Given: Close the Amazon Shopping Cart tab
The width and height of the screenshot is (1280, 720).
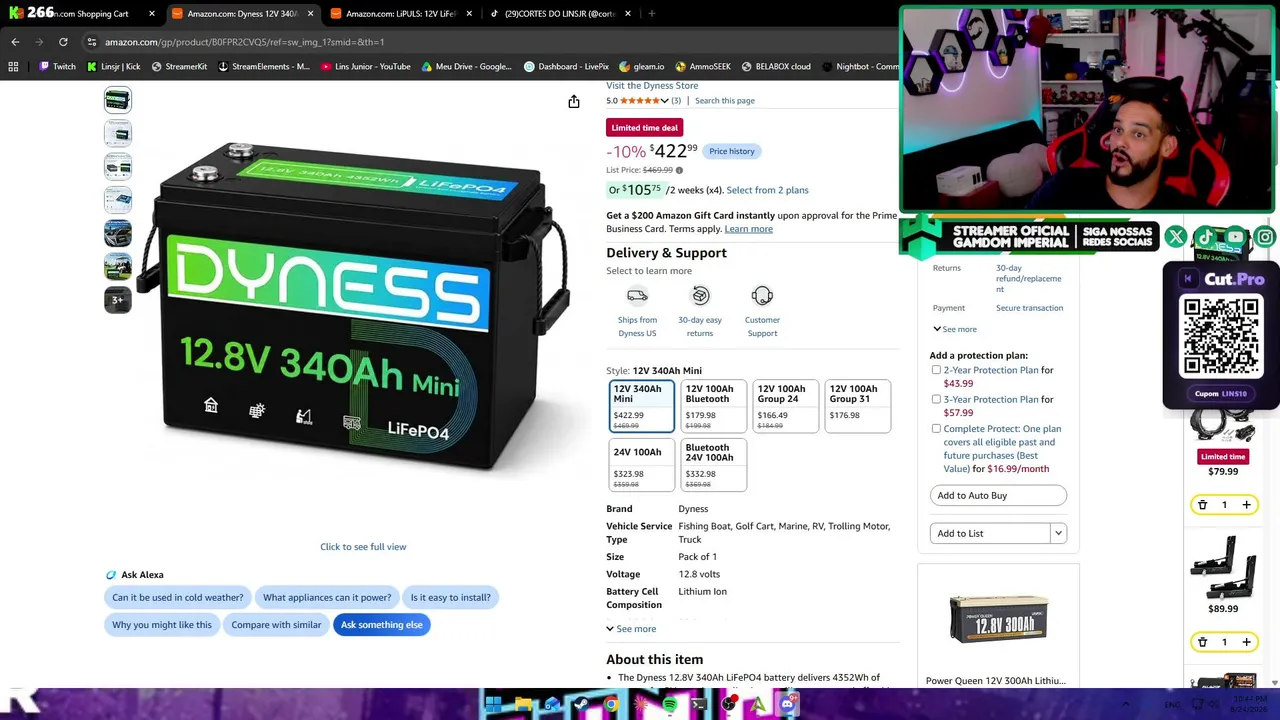Looking at the screenshot, I should (x=152, y=14).
